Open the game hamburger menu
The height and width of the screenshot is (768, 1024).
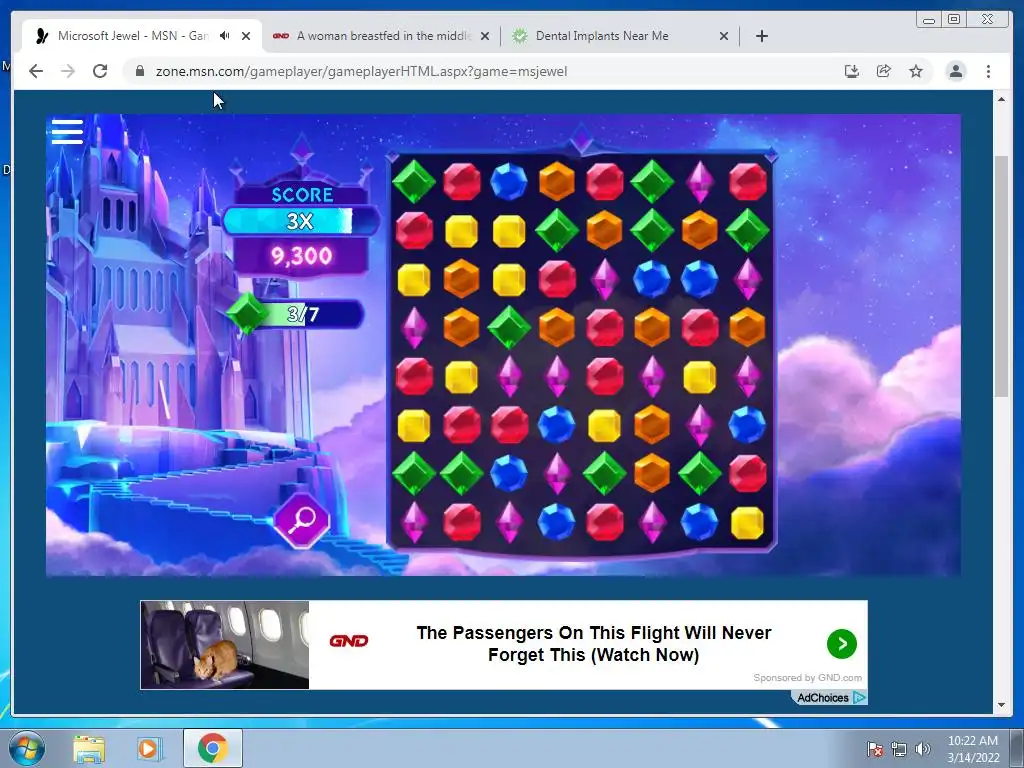point(67,131)
